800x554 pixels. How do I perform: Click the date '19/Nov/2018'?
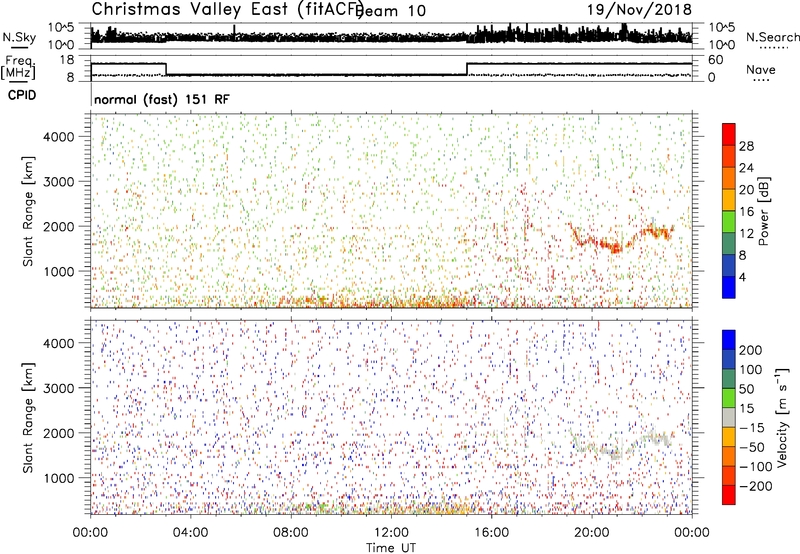point(639,9)
